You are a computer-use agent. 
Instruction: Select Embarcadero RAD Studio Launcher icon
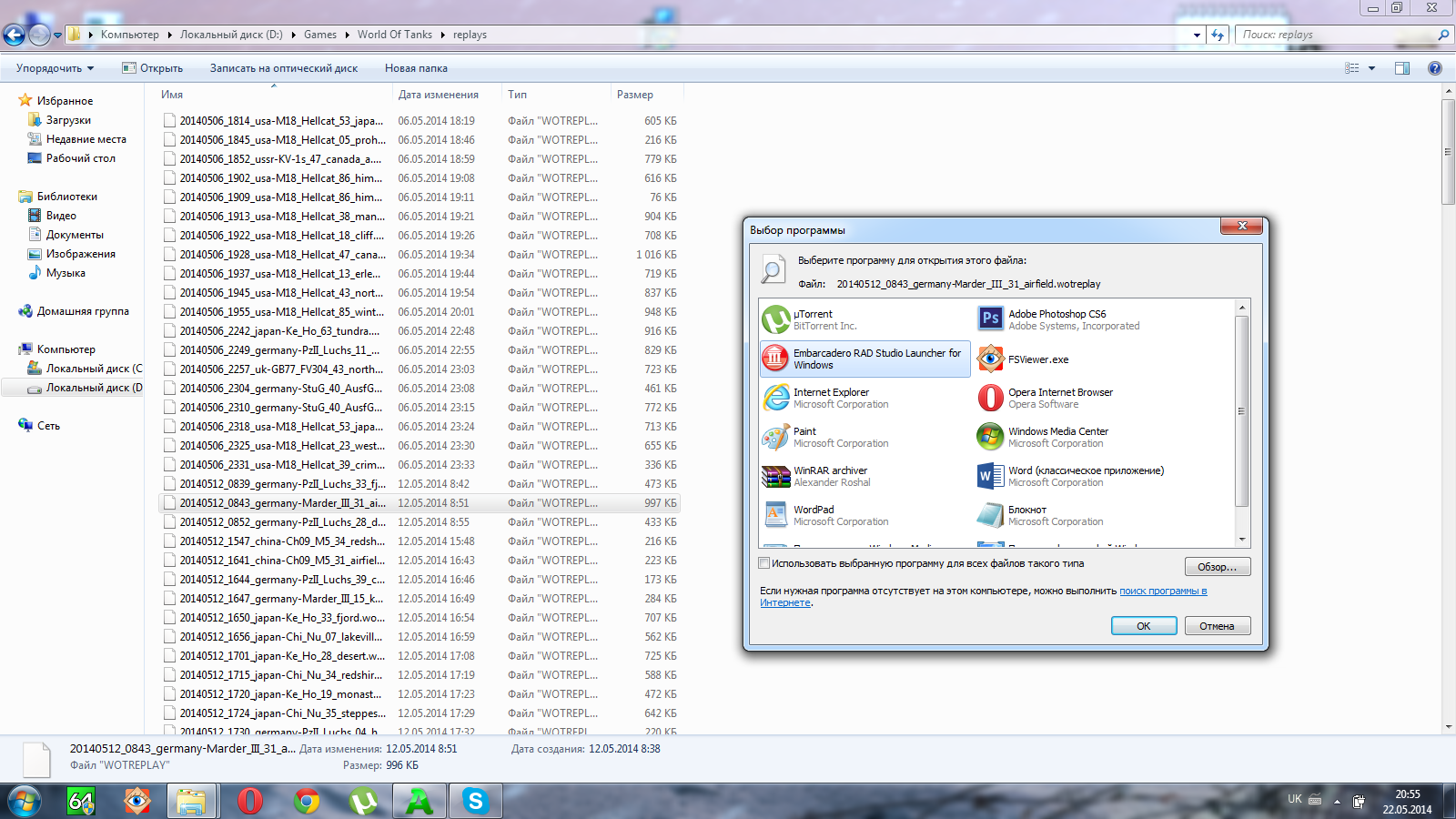tap(775, 359)
